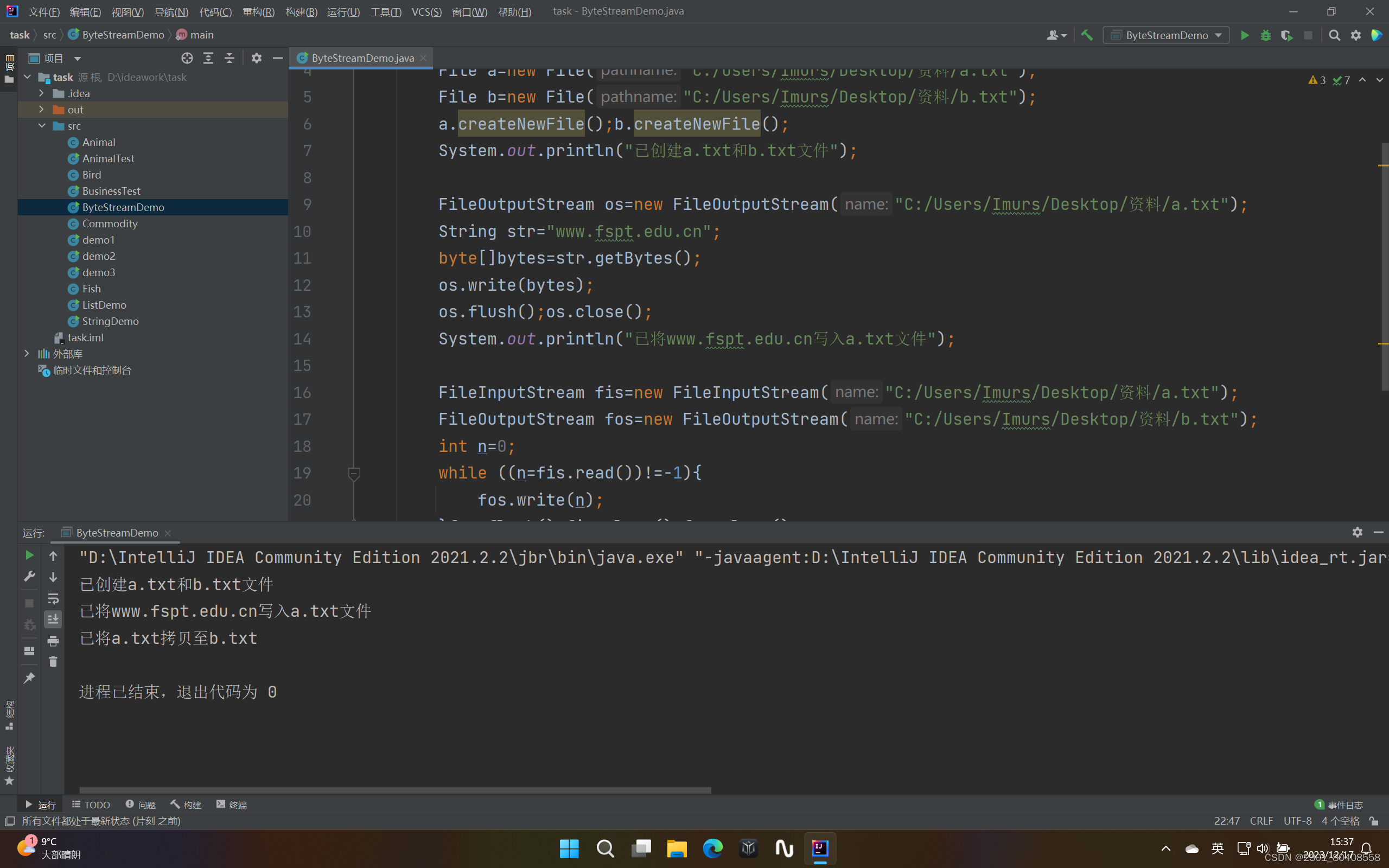Open the user account icon menu
This screenshot has height=868, width=1389.
point(1056,35)
